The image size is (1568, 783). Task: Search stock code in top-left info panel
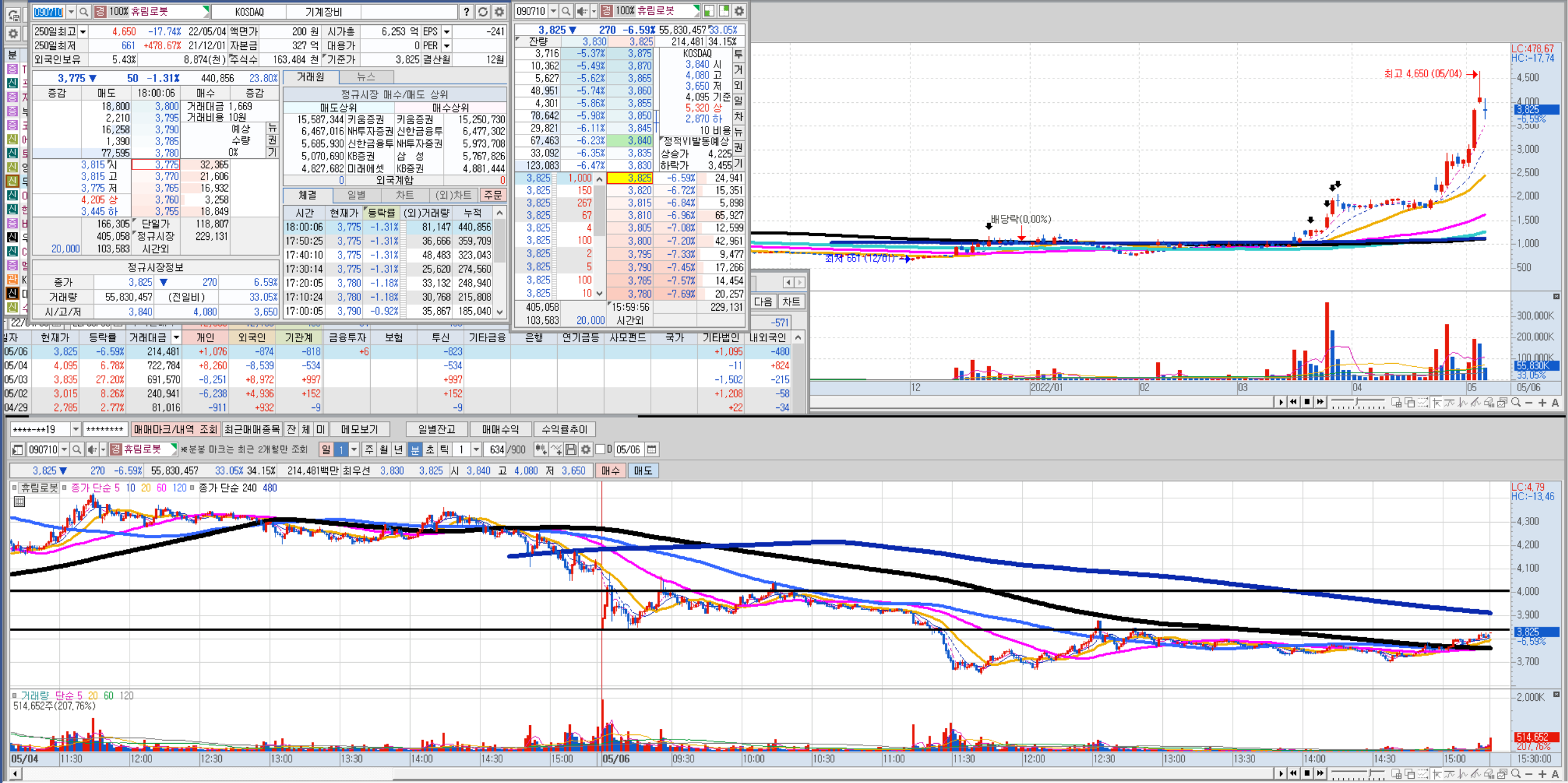[x=84, y=11]
